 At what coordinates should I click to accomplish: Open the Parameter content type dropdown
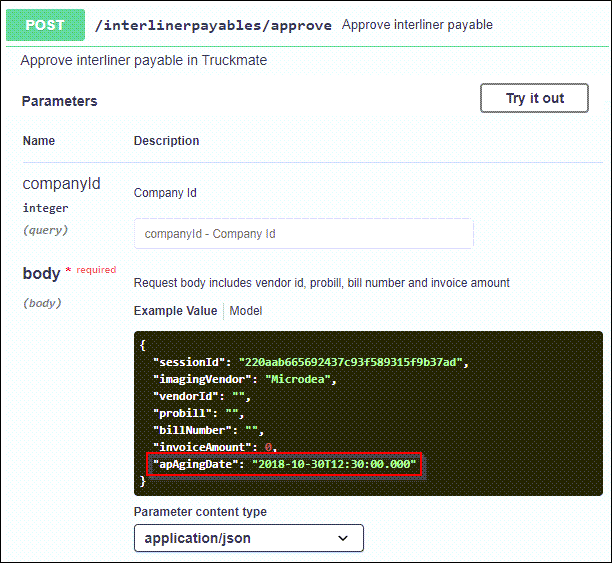click(x=248, y=538)
